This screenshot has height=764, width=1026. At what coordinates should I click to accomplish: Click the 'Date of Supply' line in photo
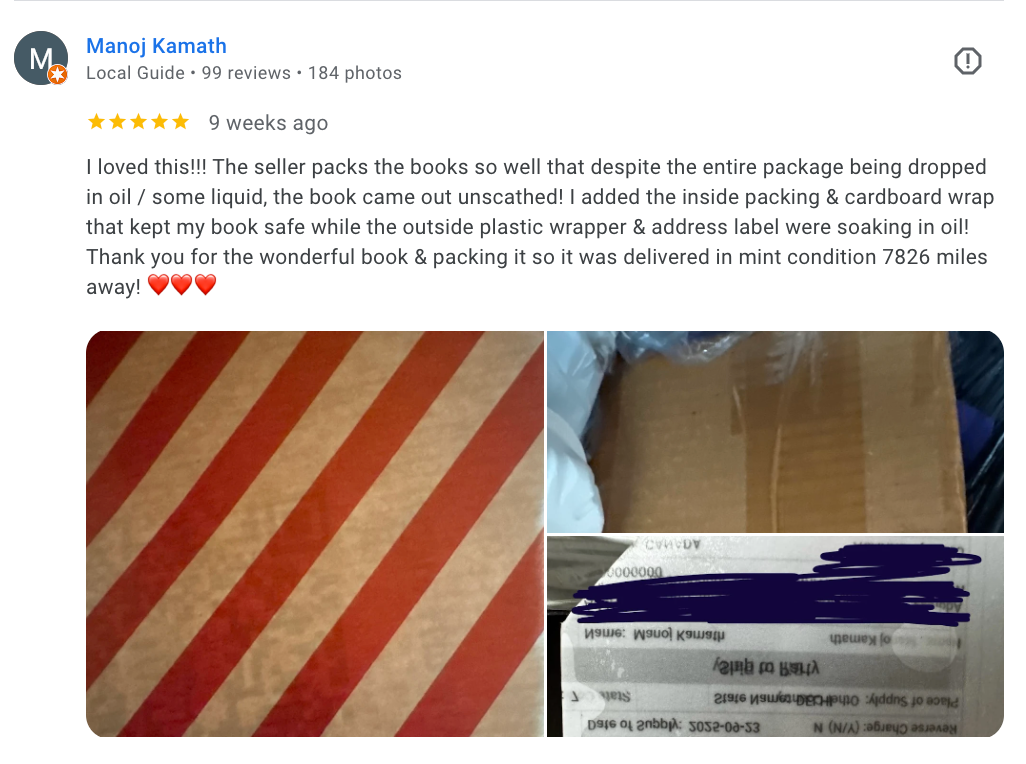[x=673, y=726]
